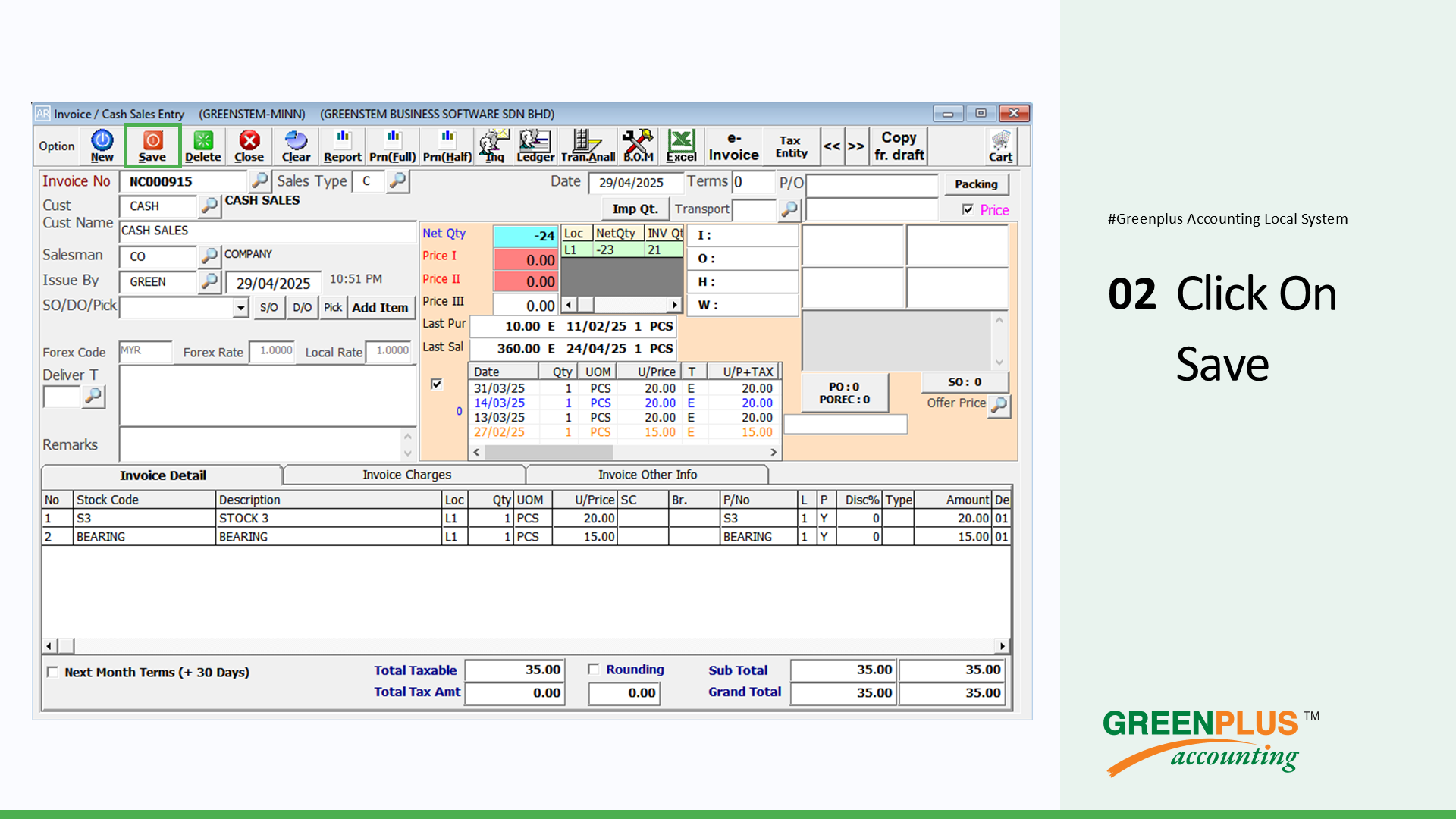Click the Salesman search magnifier

[x=209, y=256]
